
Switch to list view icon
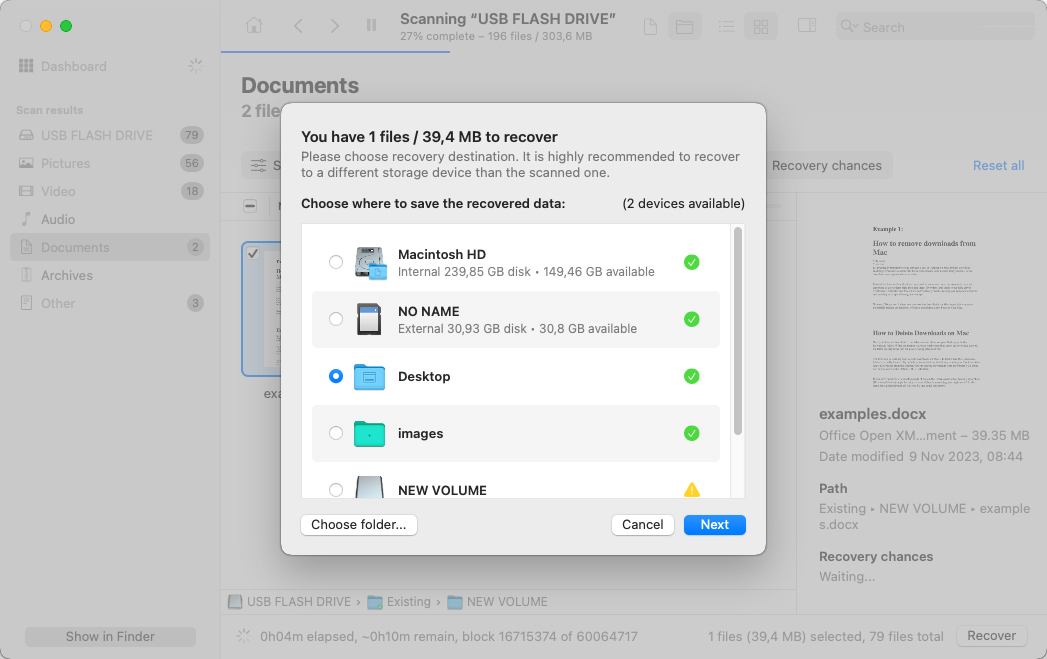coord(727,27)
